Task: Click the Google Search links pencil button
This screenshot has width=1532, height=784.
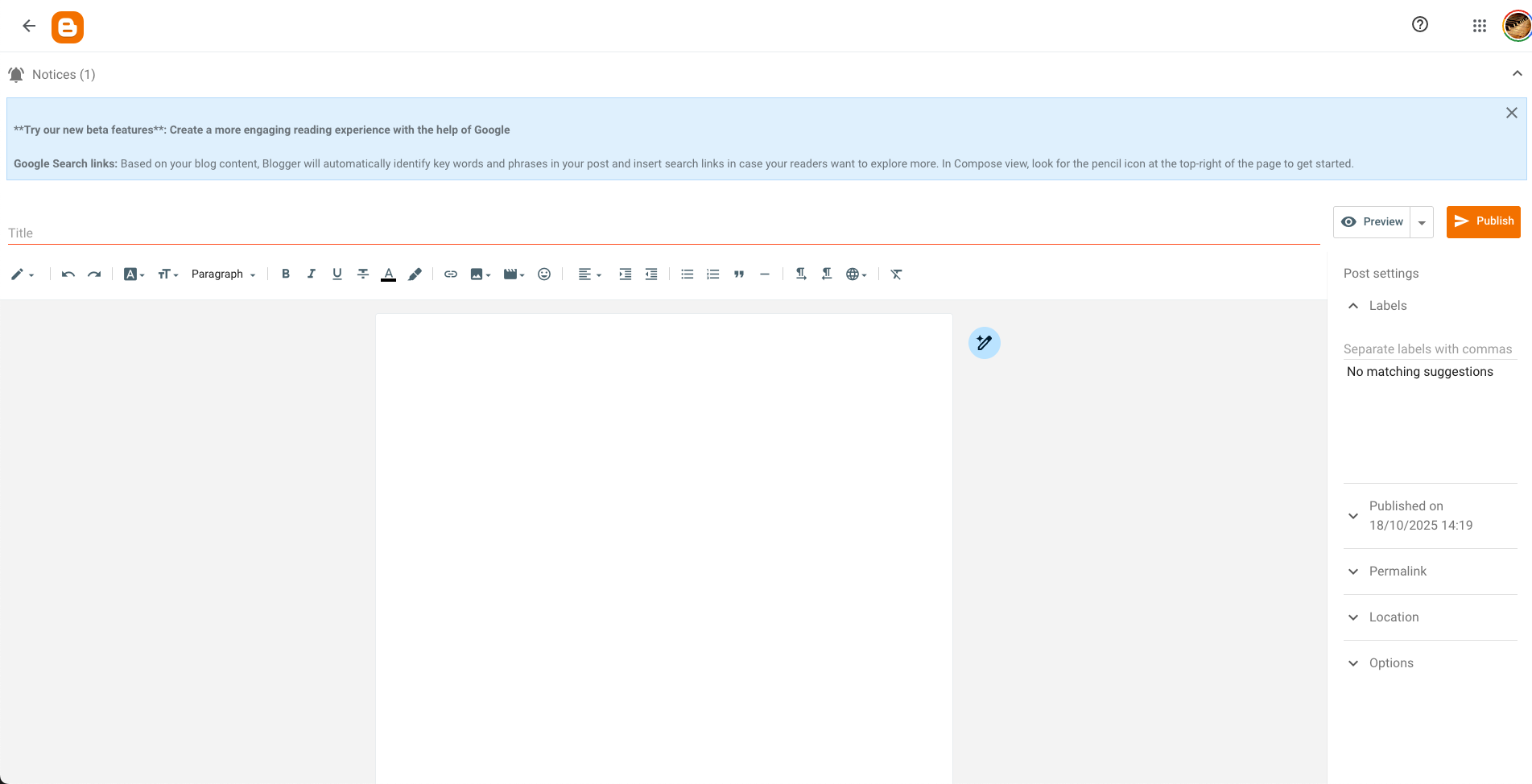Action: coord(984,343)
